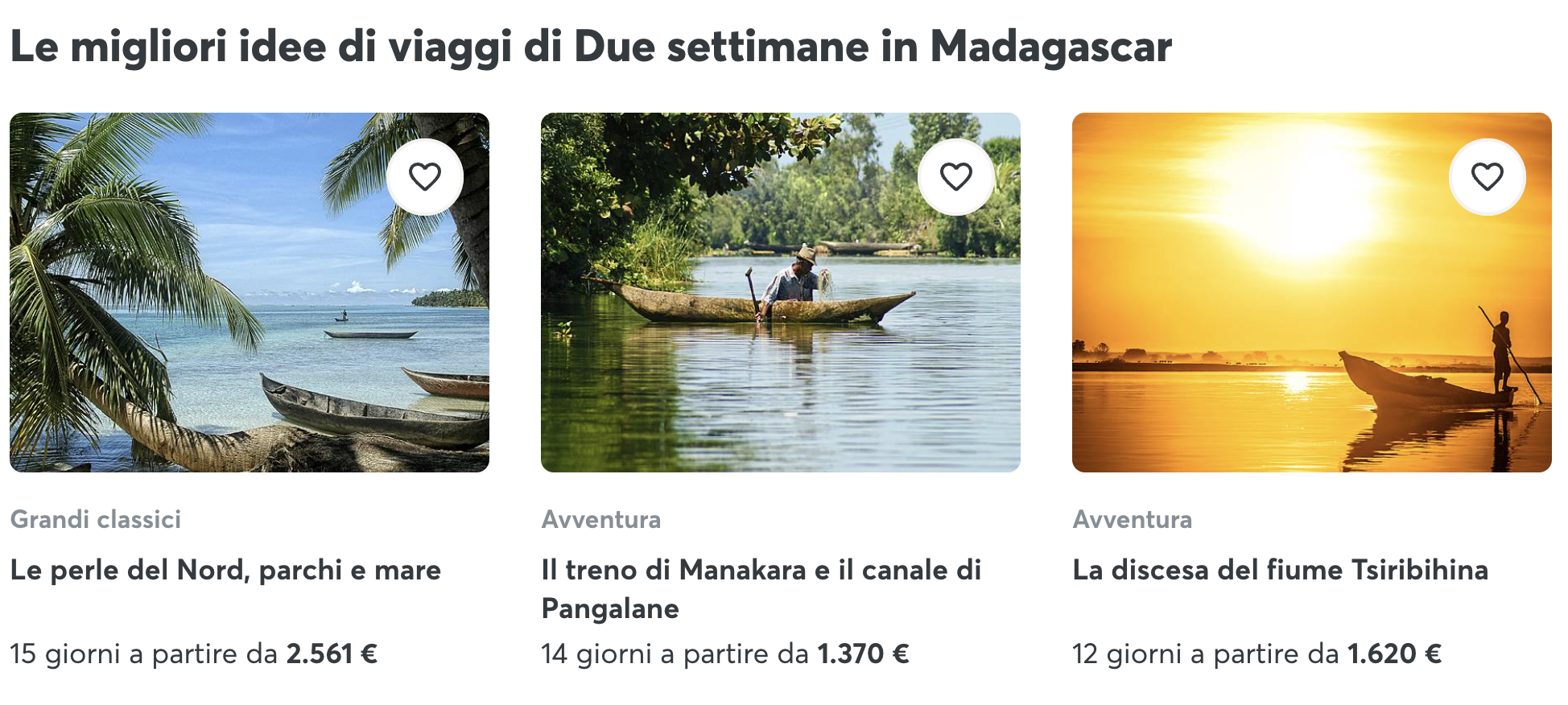1568x705 pixels.
Task: Click the 2.561 € price
Action: click(x=332, y=653)
